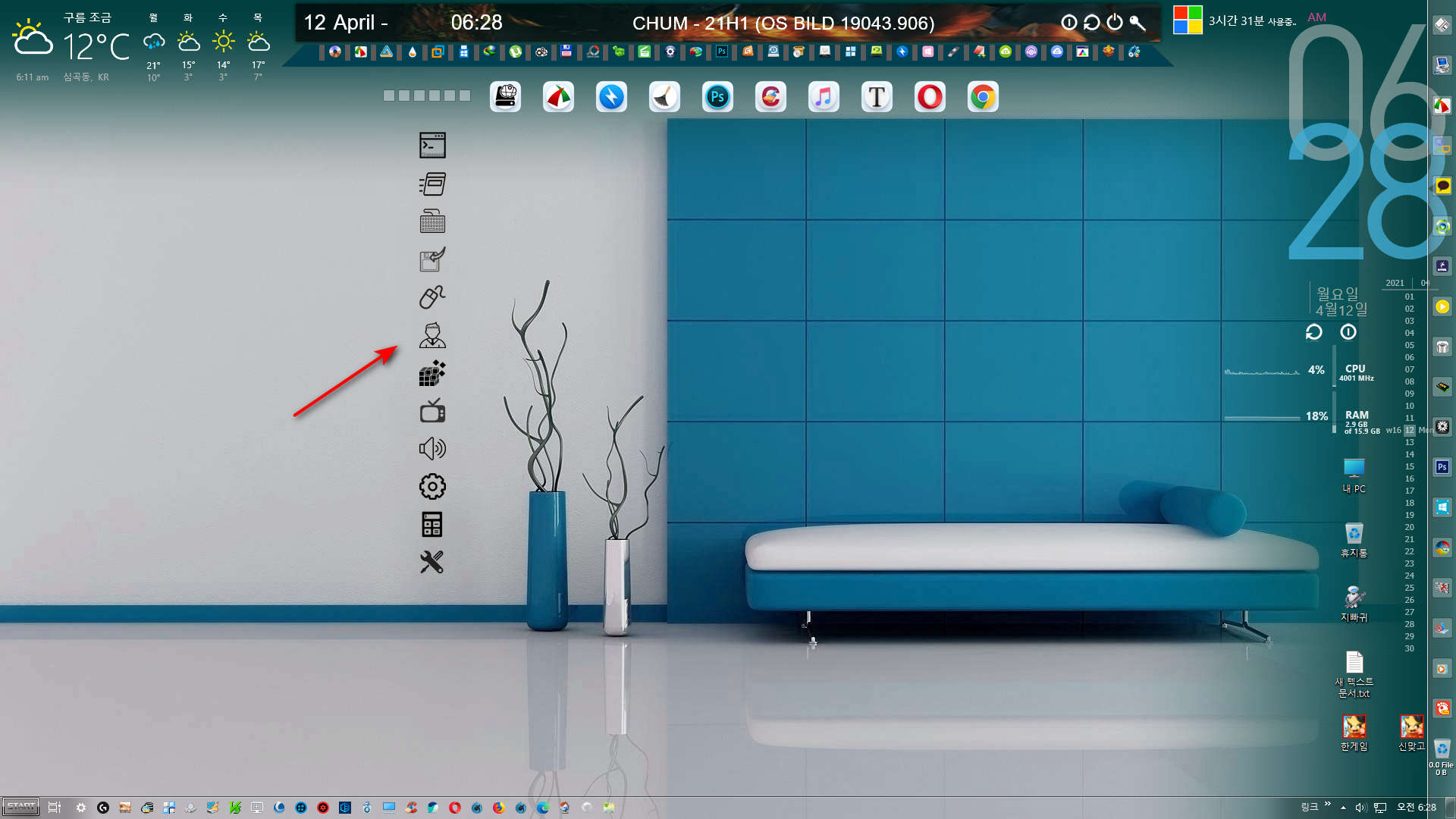Image resolution: width=1456 pixels, height=819 pixels.
Task: Click the START button on the taskbar
Action: pos(21,807)
